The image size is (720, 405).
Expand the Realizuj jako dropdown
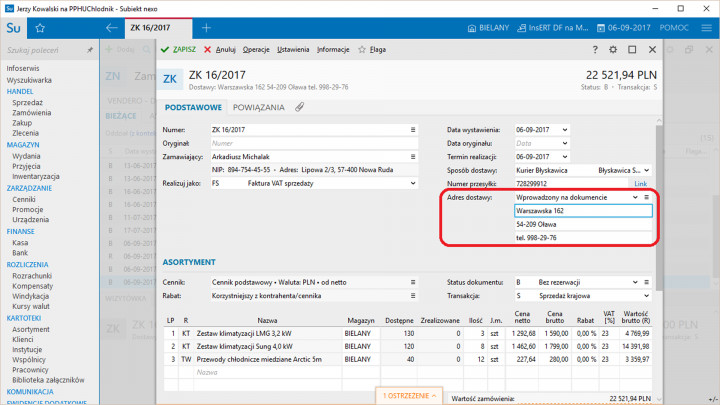coord(413,184)
